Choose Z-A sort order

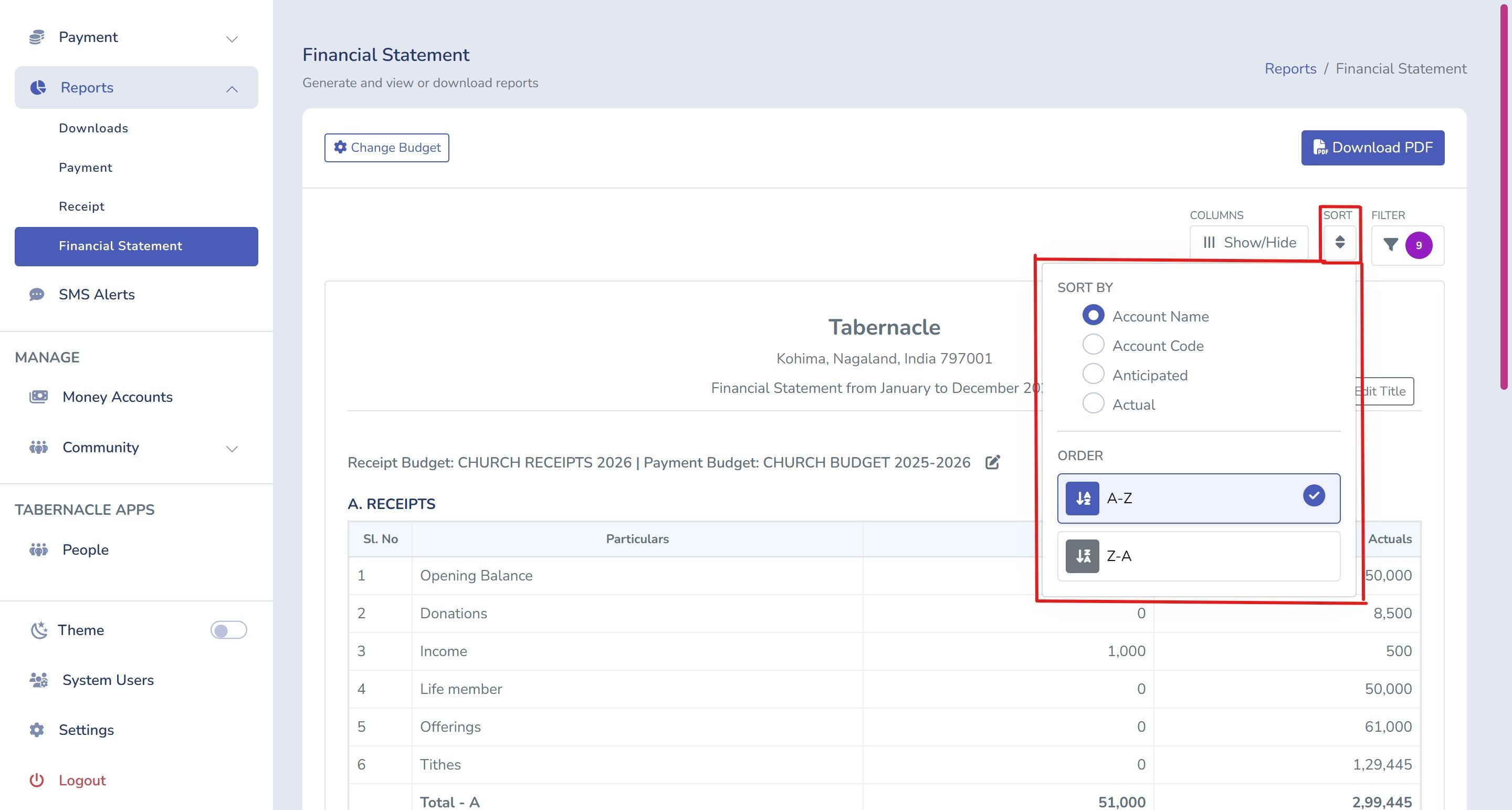pos(1199,556)
